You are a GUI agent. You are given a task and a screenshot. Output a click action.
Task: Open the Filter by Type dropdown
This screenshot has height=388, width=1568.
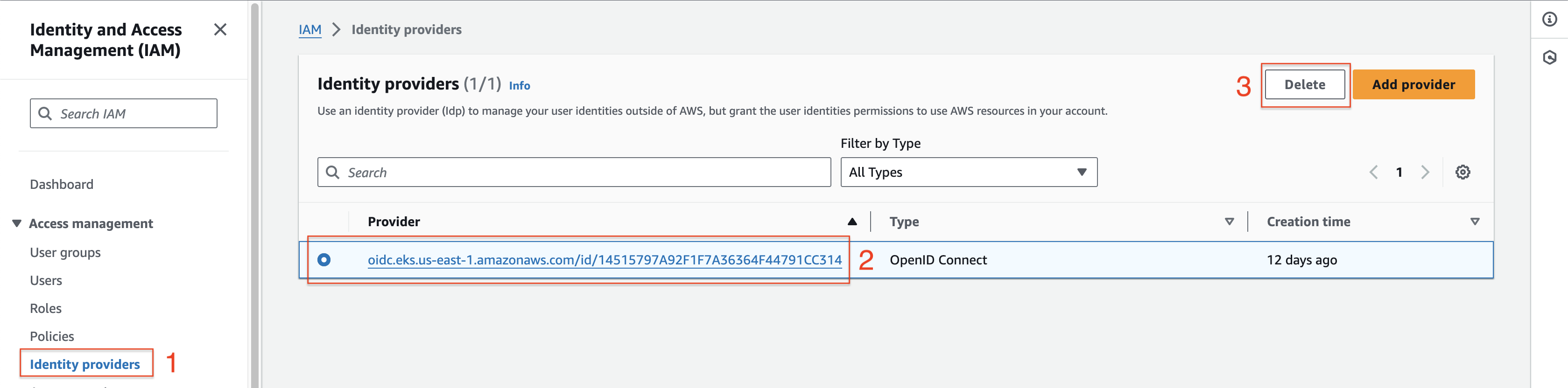pos(969,172)
